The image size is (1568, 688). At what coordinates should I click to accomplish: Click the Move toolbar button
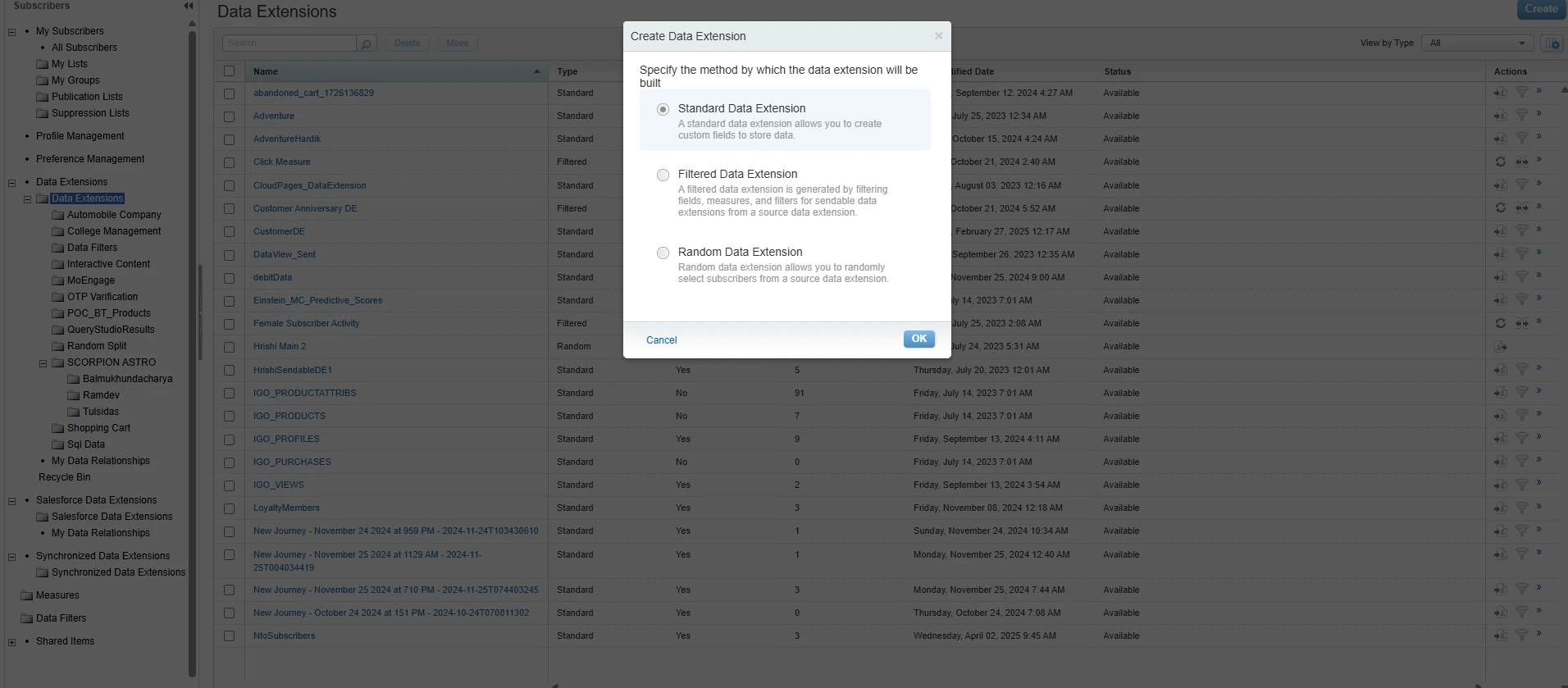tap(458, 43)
